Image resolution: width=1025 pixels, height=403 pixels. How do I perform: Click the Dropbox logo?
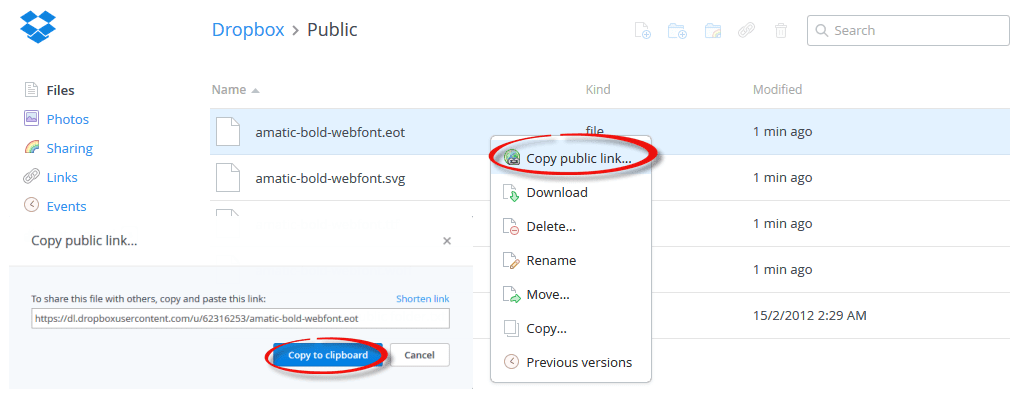click(x=38, y=26)
